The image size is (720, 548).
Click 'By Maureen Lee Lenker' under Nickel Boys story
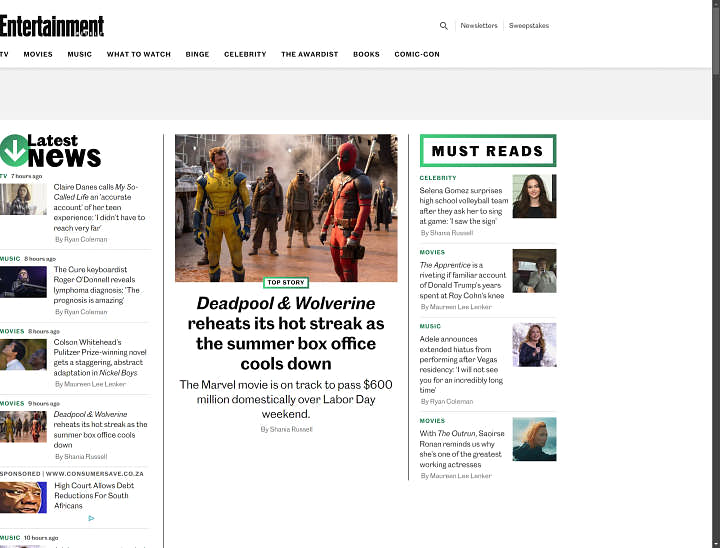[90, 384]
